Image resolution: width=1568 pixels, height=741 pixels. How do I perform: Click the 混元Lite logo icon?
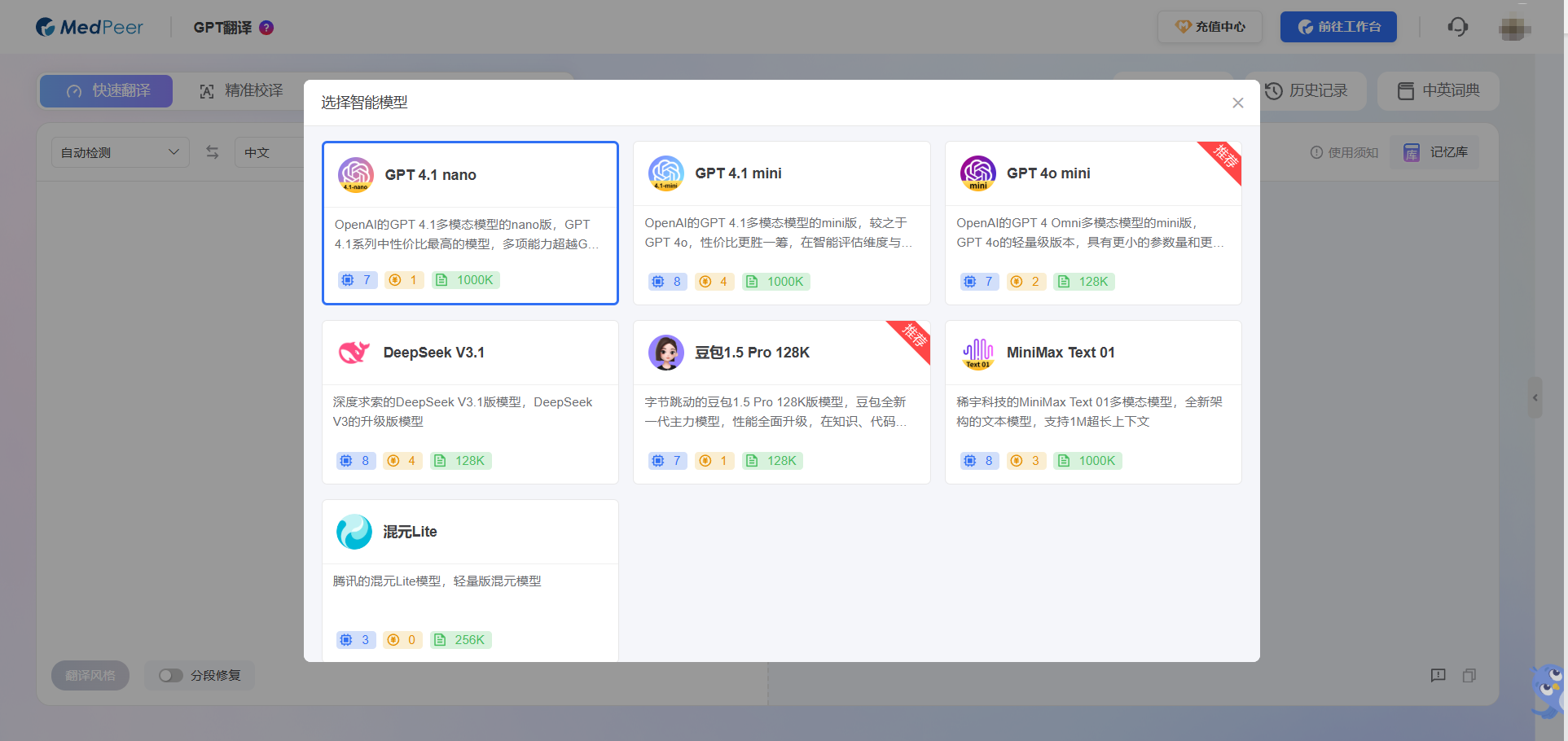354,532
